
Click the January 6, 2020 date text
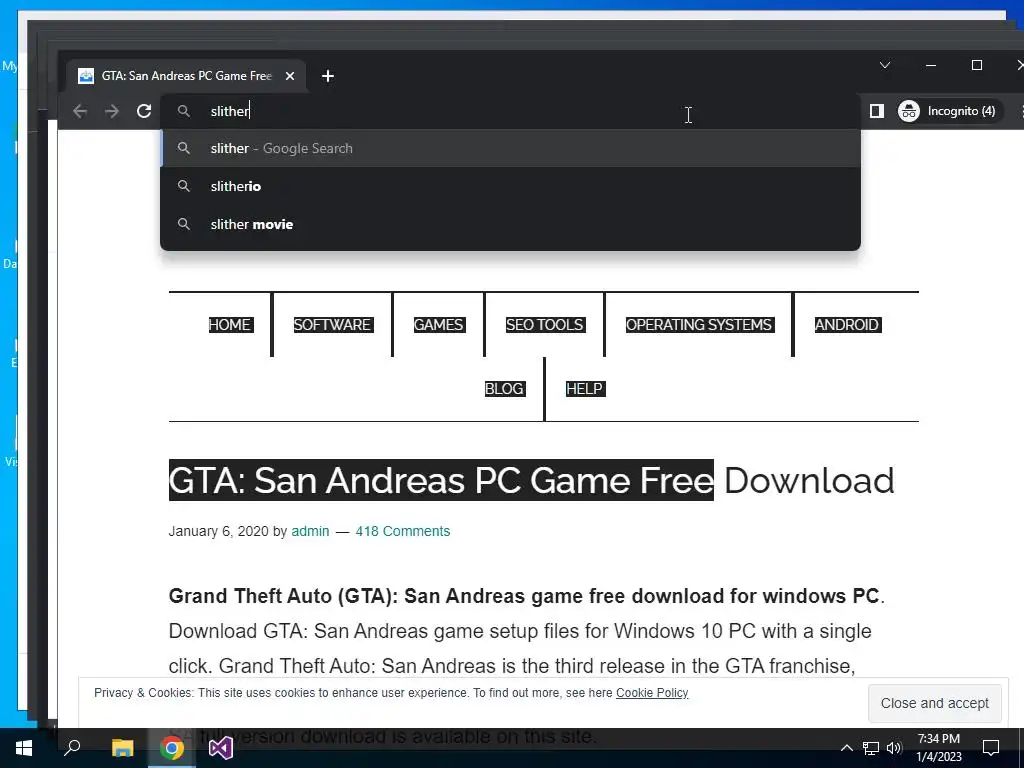tap(219, 531)
